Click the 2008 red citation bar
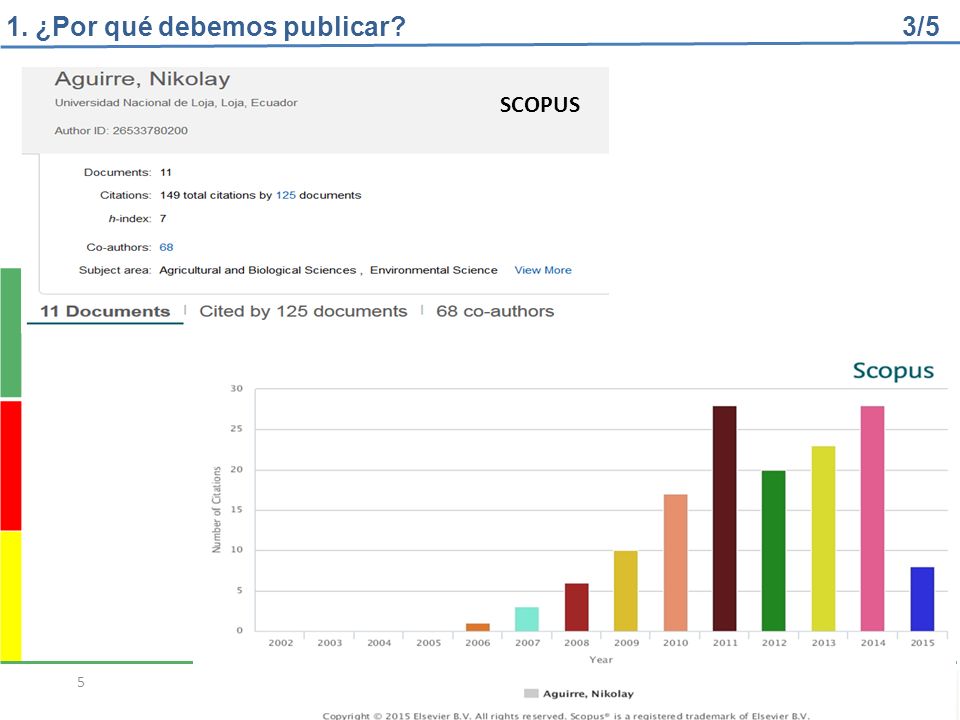The width and height of the screenshot is (960, 720). [576, 607]
